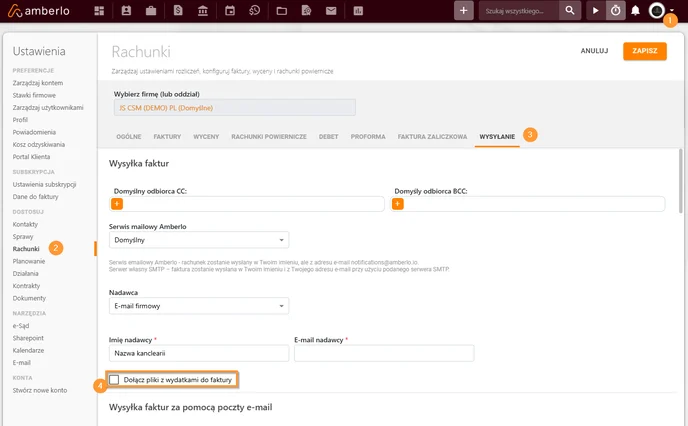This screenshot has height=426, width=688.
Task: Switch to the PROFORMA tab
Action: (368, 137)
